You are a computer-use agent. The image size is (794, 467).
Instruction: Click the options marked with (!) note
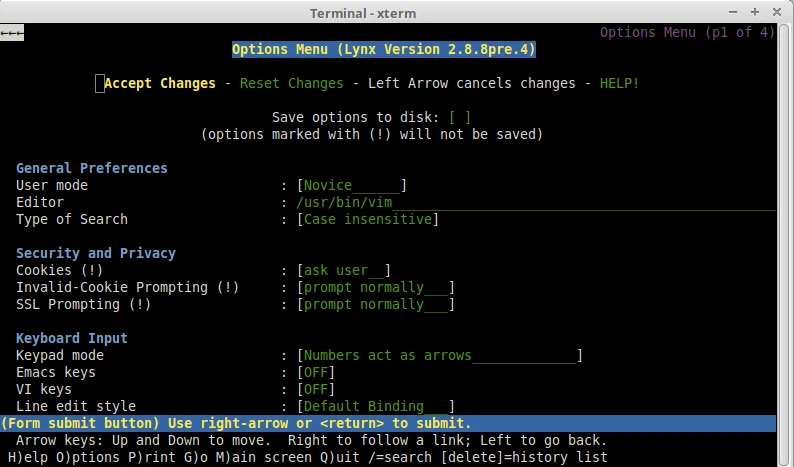click(x=372, y=134)
